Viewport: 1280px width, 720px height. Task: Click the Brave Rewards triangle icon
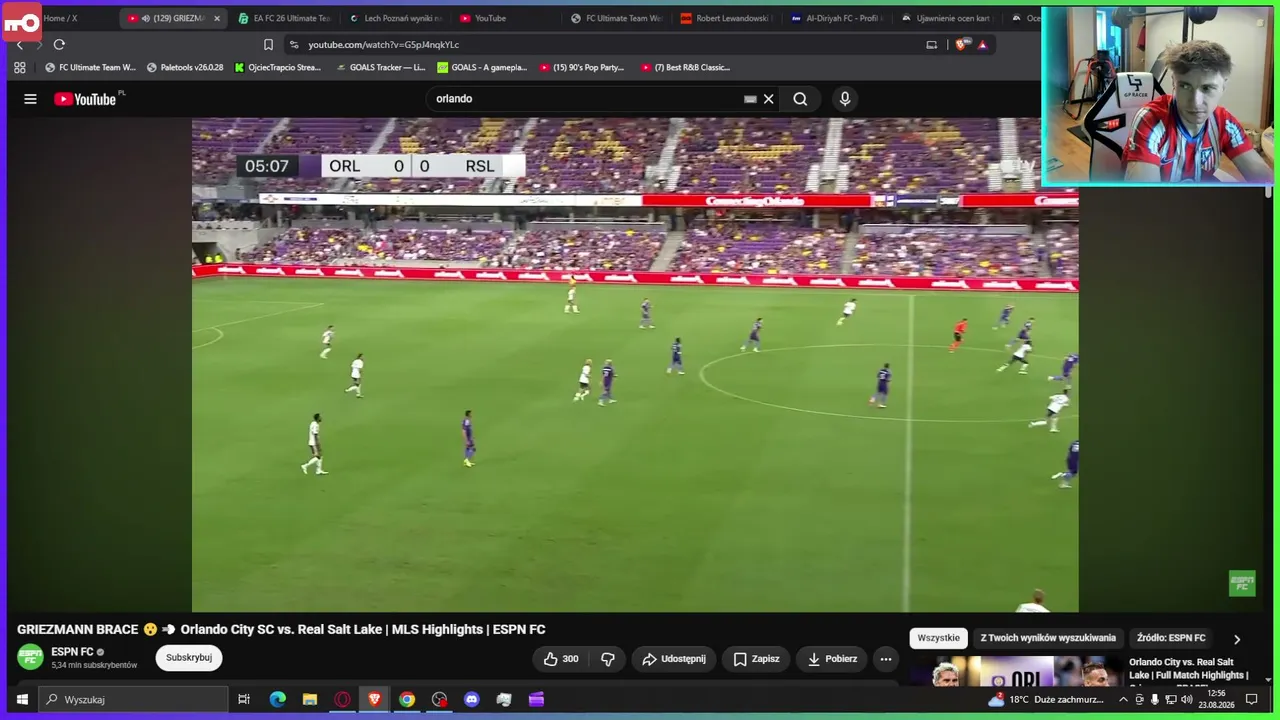tap(983, 44)
